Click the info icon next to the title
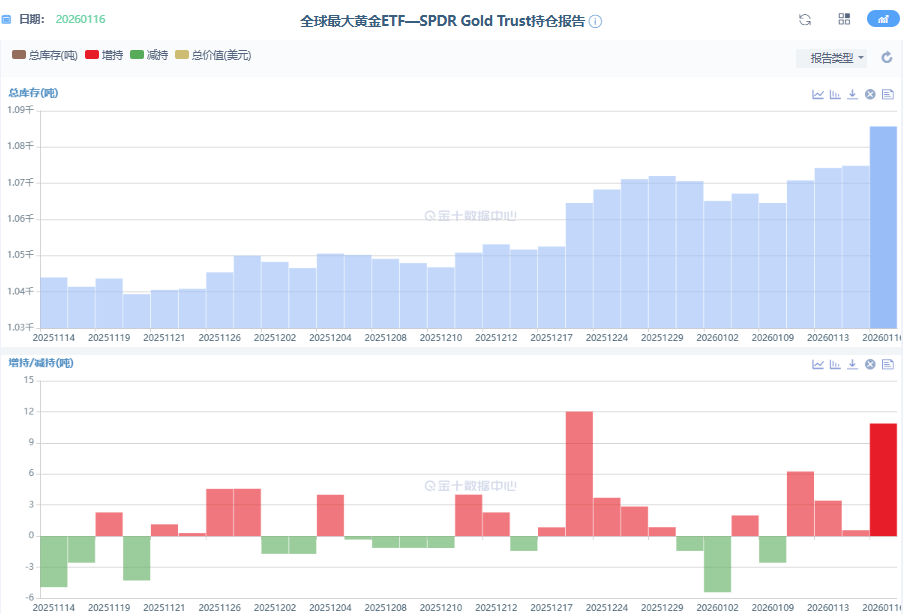Image resolution: width=903 pixels, height=614 pixels. (x=595, y=22)
